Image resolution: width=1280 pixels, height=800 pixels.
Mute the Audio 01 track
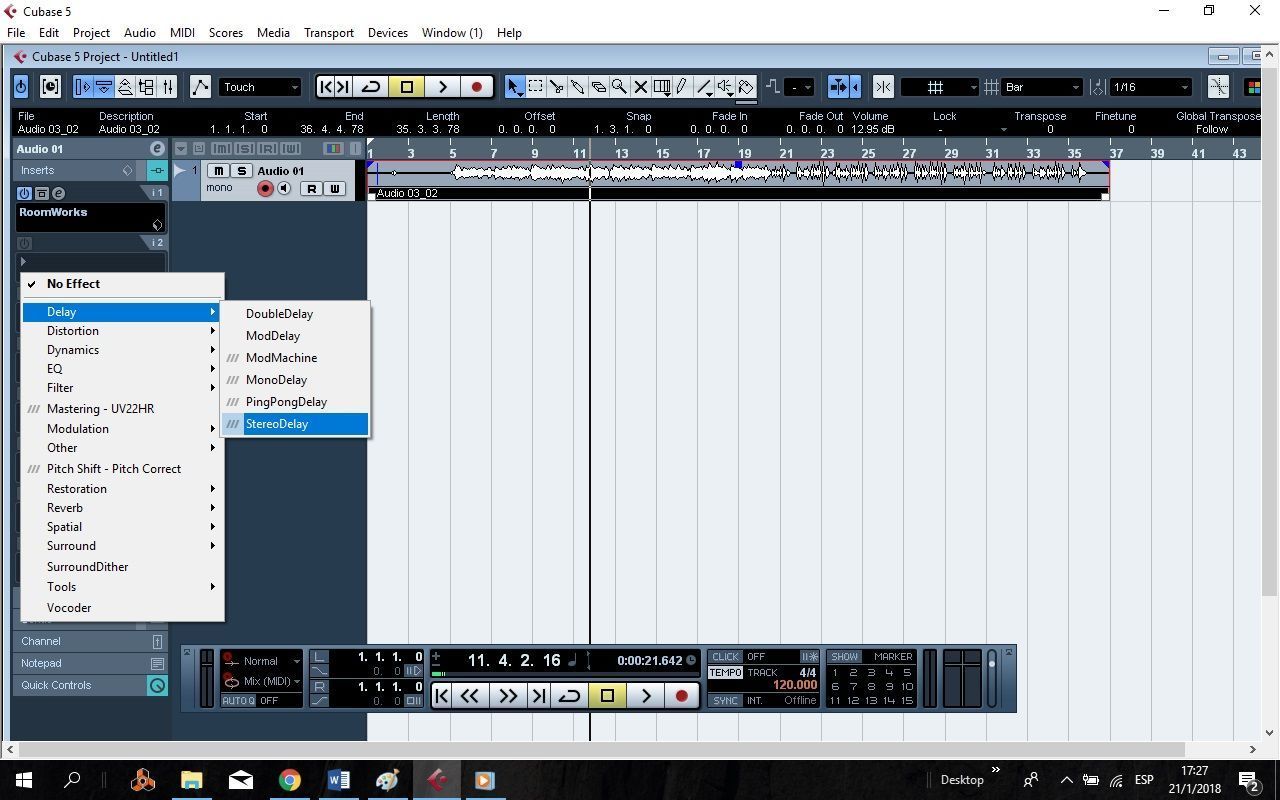[219, 171]
